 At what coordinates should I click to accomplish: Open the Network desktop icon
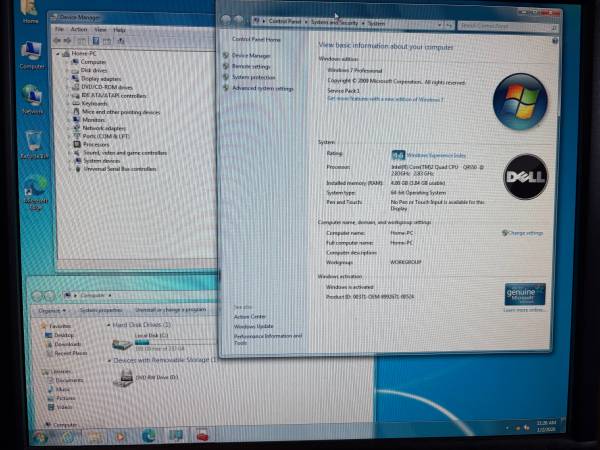pos(32,96)
